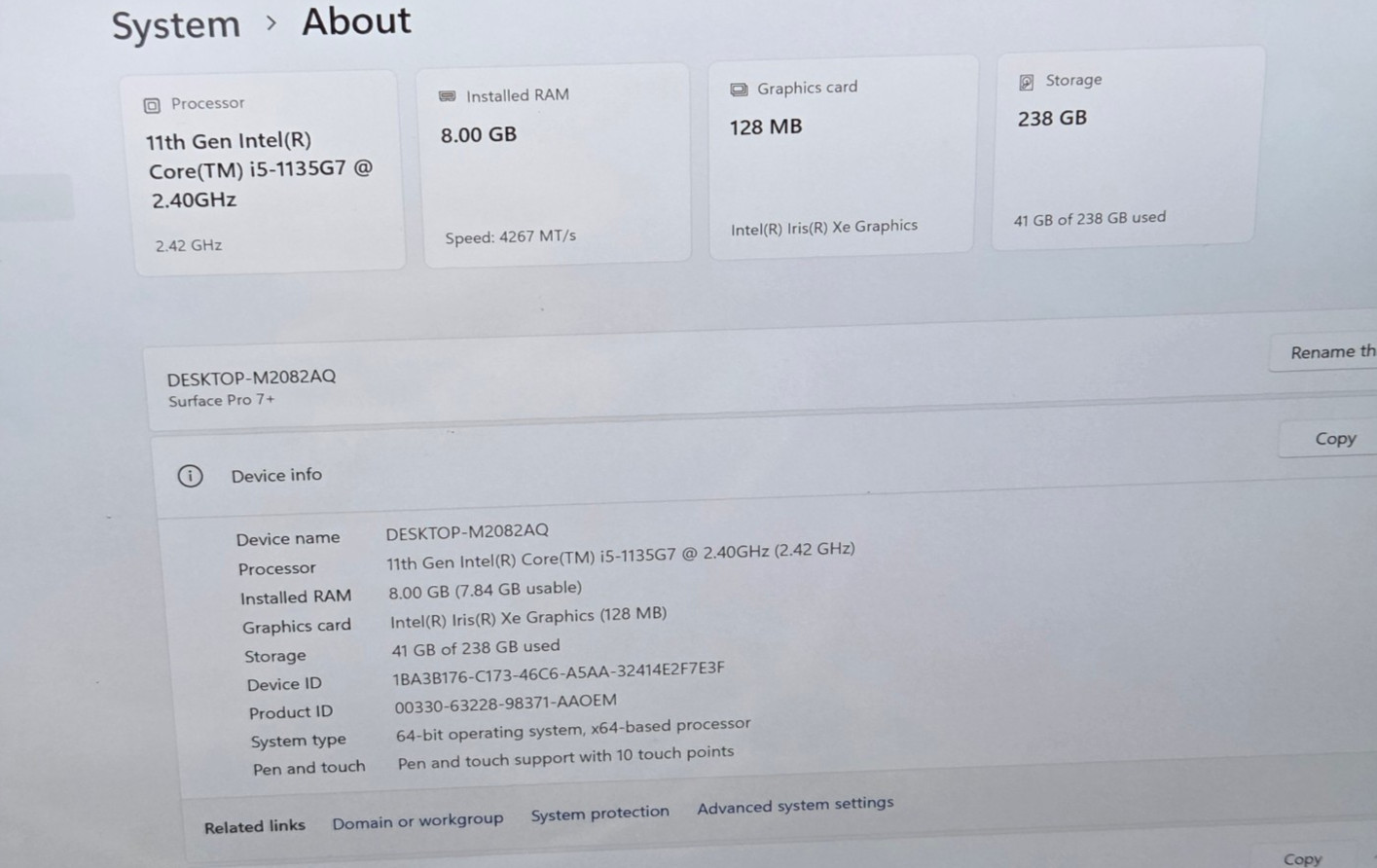The width and height of the screenshot is (1377, 868).
Task: Open System protection link
Action: coord(599,813)
